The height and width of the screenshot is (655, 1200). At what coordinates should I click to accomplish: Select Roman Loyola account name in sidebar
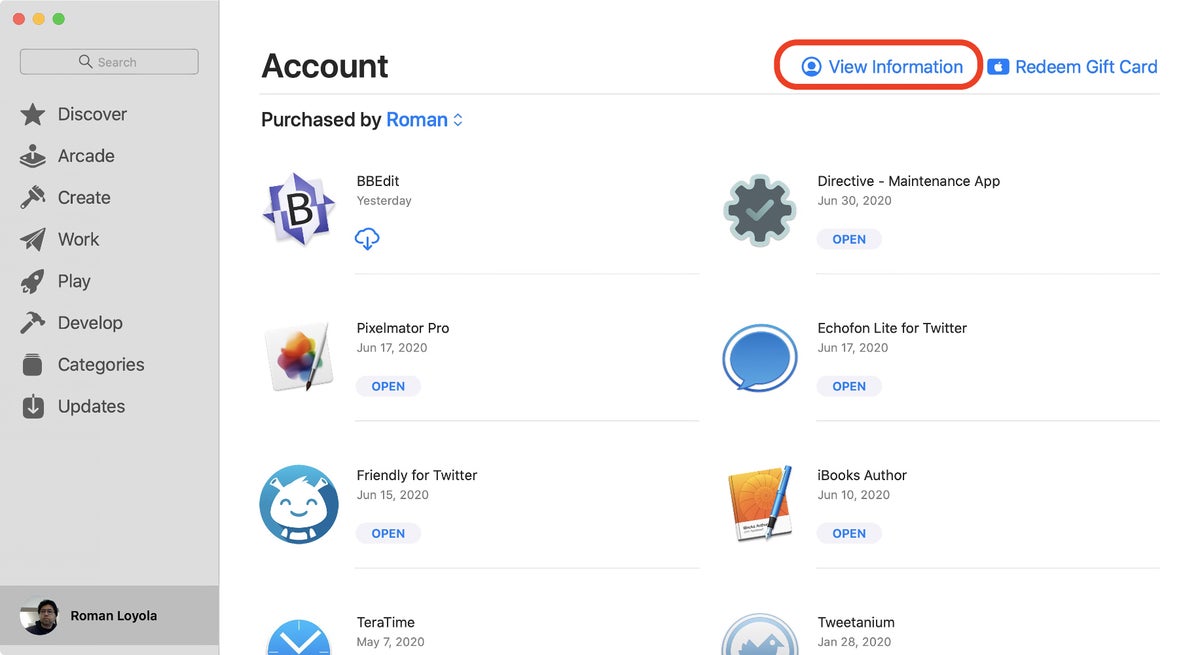[x=113, y=616]
